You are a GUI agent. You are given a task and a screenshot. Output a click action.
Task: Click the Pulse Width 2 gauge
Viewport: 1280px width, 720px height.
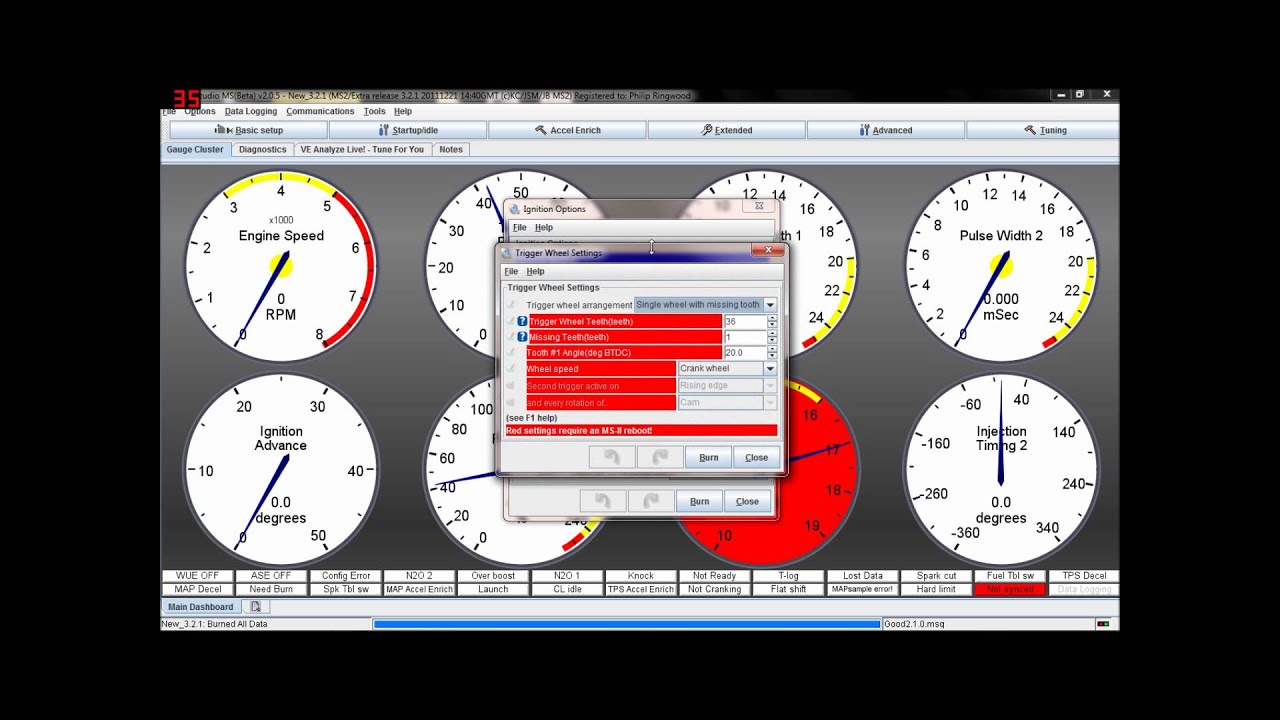click(1001, 265)
